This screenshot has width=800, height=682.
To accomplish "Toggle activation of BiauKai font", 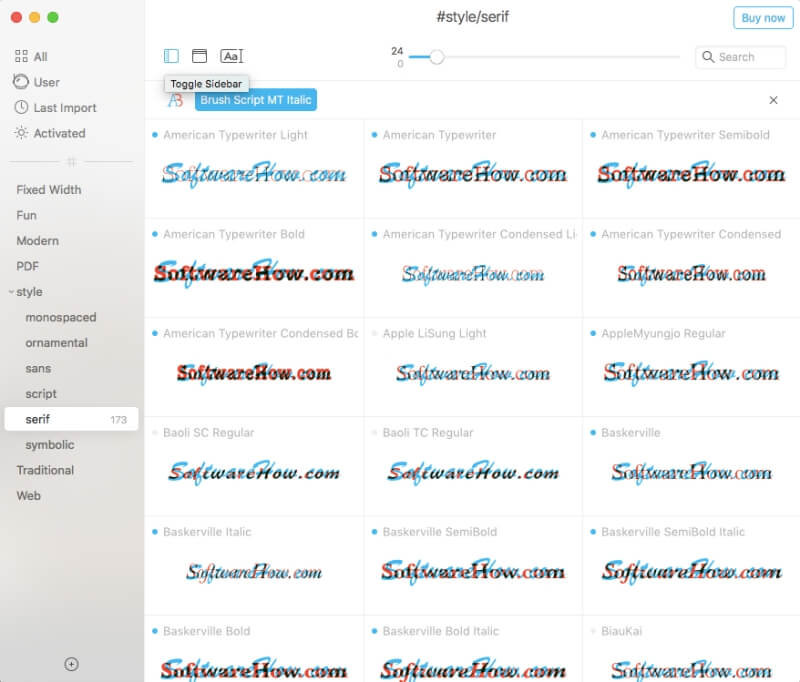I will point(593,631).
